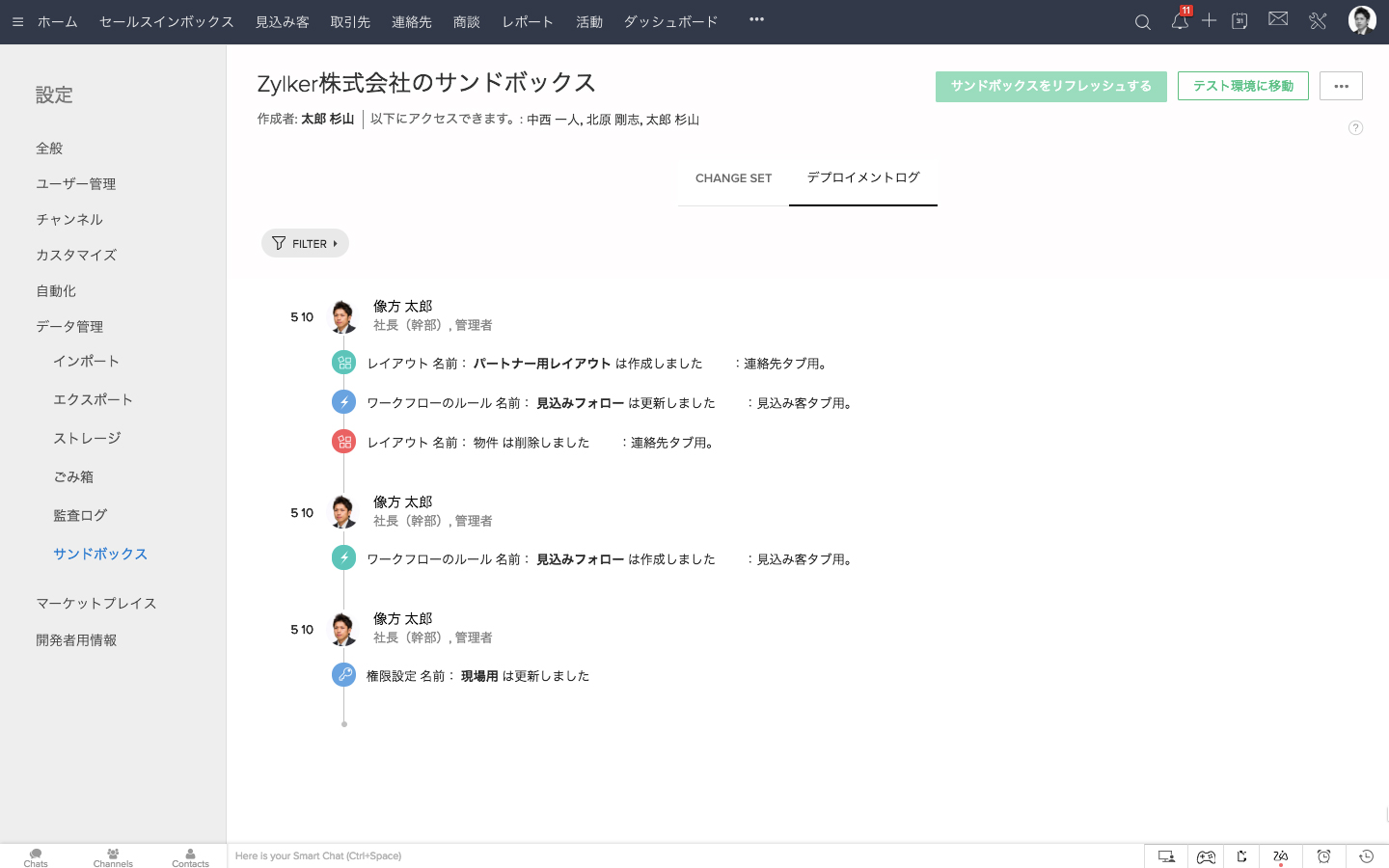Image resolution: width=1389 pixels, height=868 pixels.
Task: Click the blue permission key icon
Action: click(344, 674)
